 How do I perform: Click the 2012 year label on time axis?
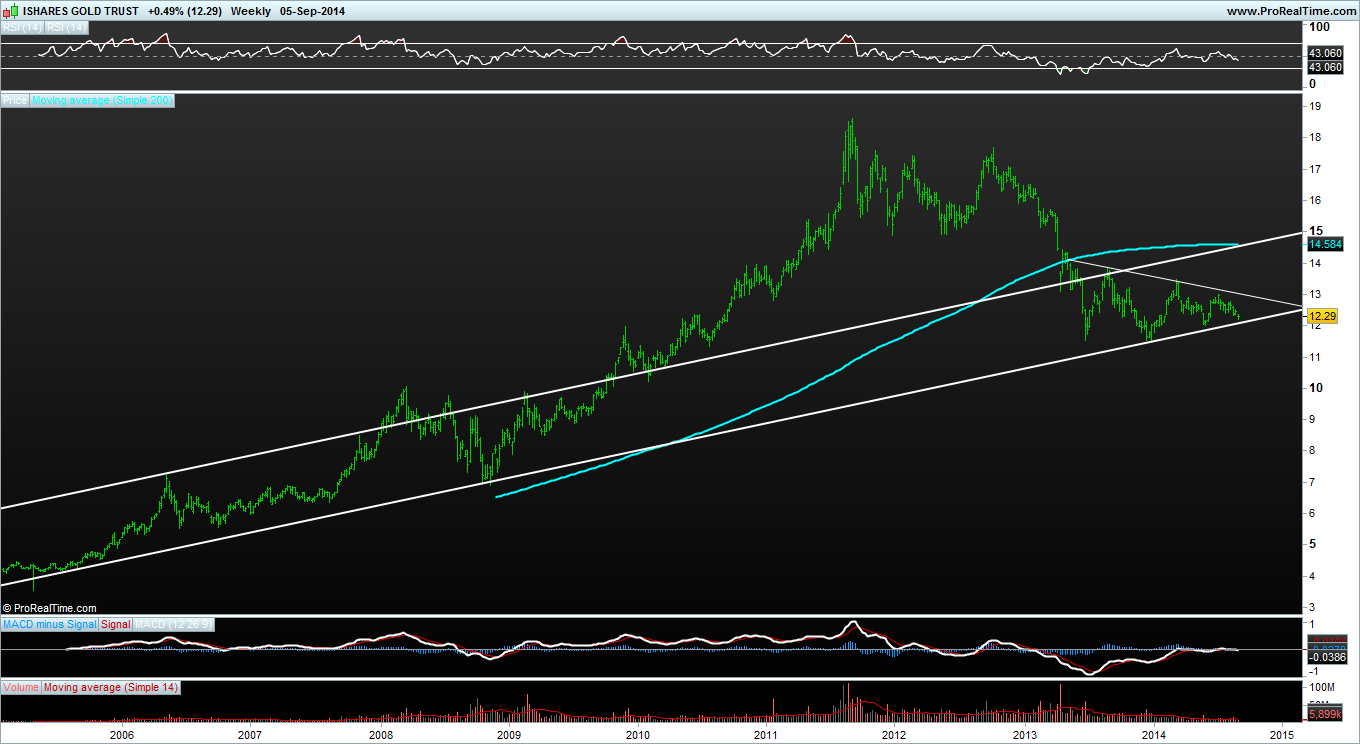895,735
